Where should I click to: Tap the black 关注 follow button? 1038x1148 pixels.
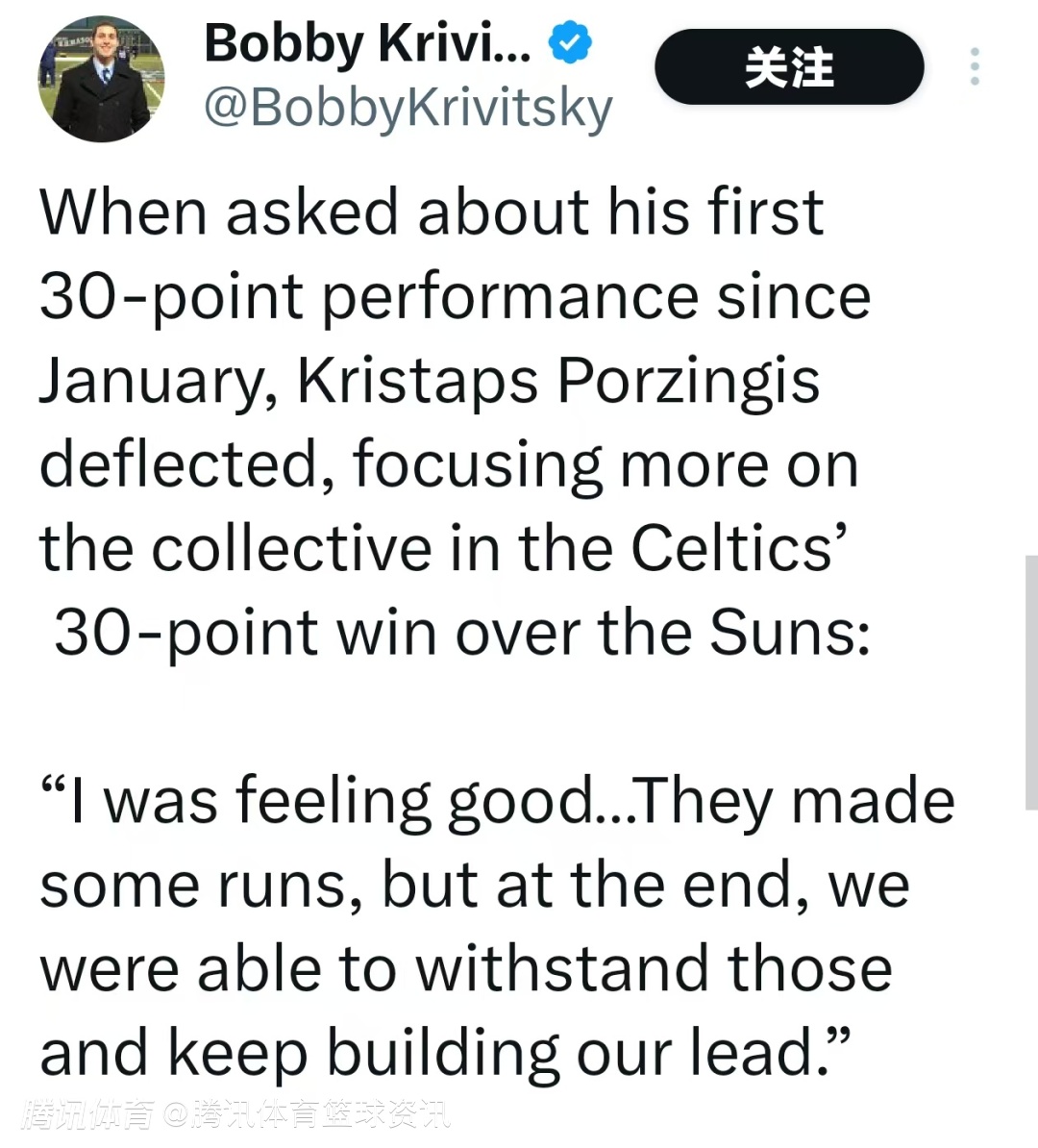(788, 67)
